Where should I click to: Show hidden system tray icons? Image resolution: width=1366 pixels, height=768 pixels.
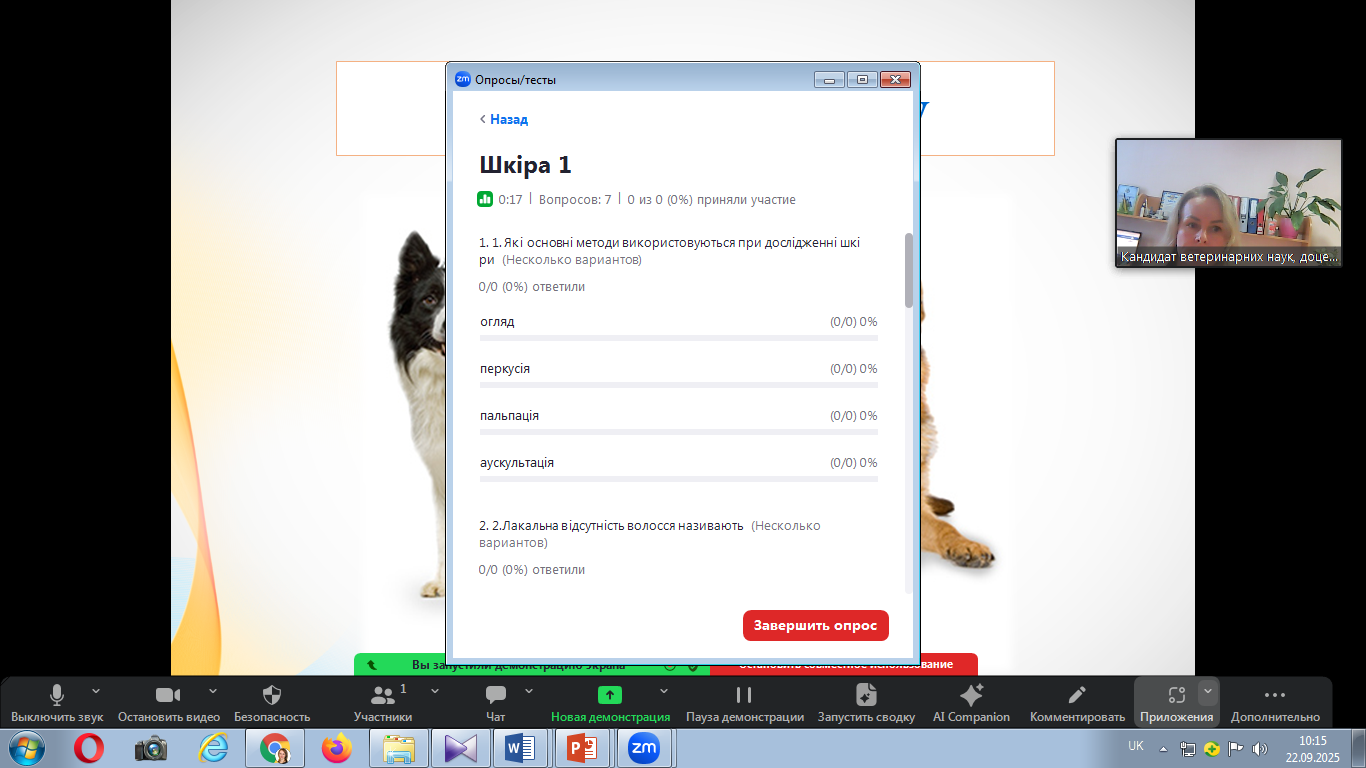click(1163, 748)
